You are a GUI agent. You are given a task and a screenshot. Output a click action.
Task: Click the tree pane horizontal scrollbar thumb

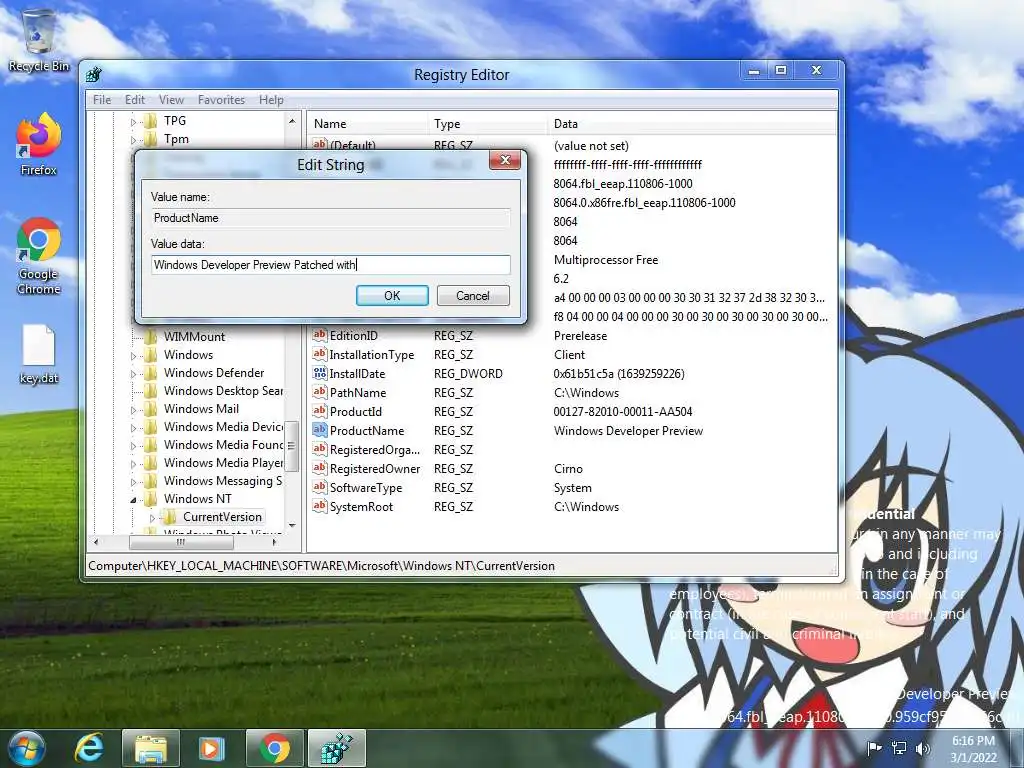[x=180, y=542]
